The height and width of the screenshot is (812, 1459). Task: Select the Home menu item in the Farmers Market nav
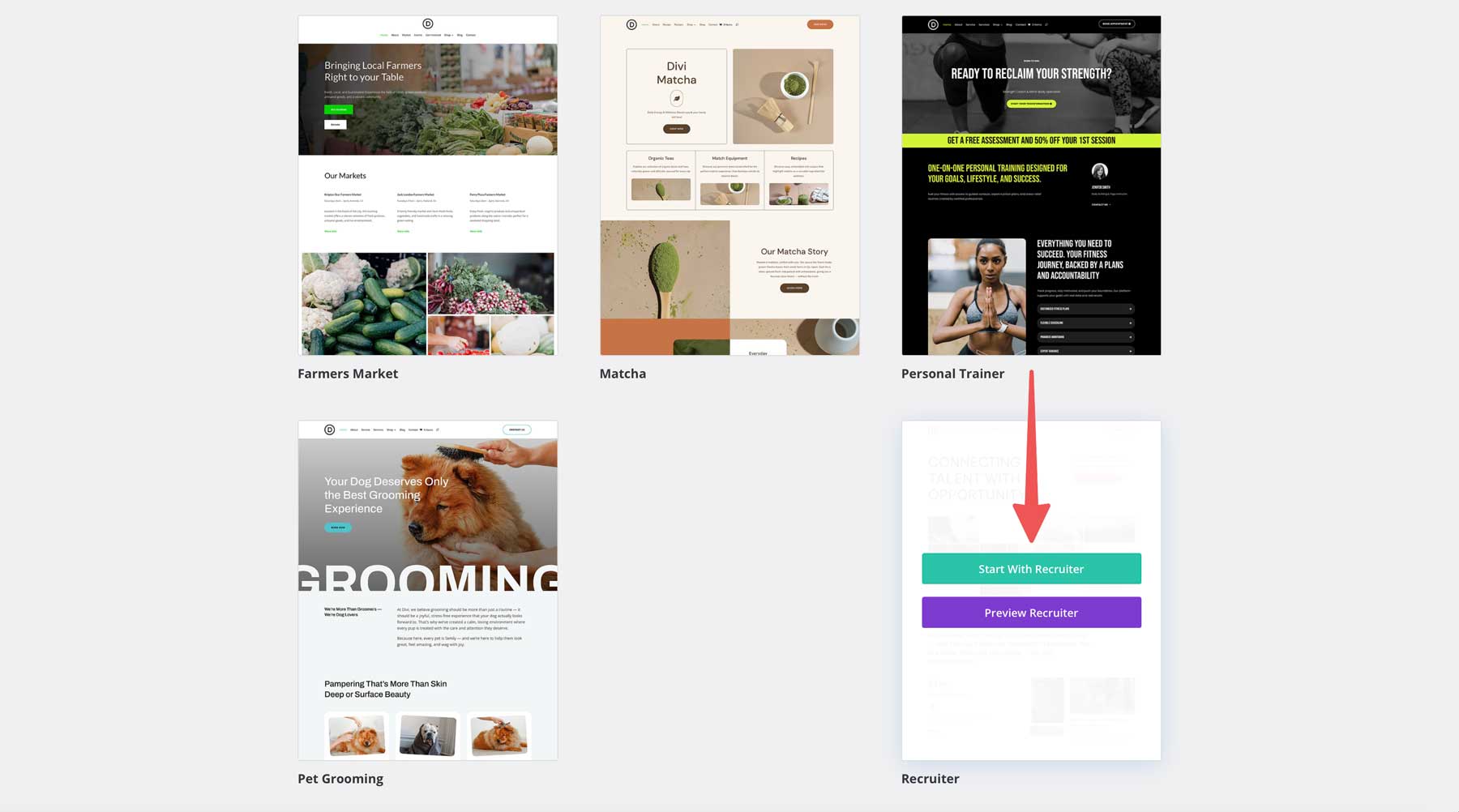(x=383, y=35)
